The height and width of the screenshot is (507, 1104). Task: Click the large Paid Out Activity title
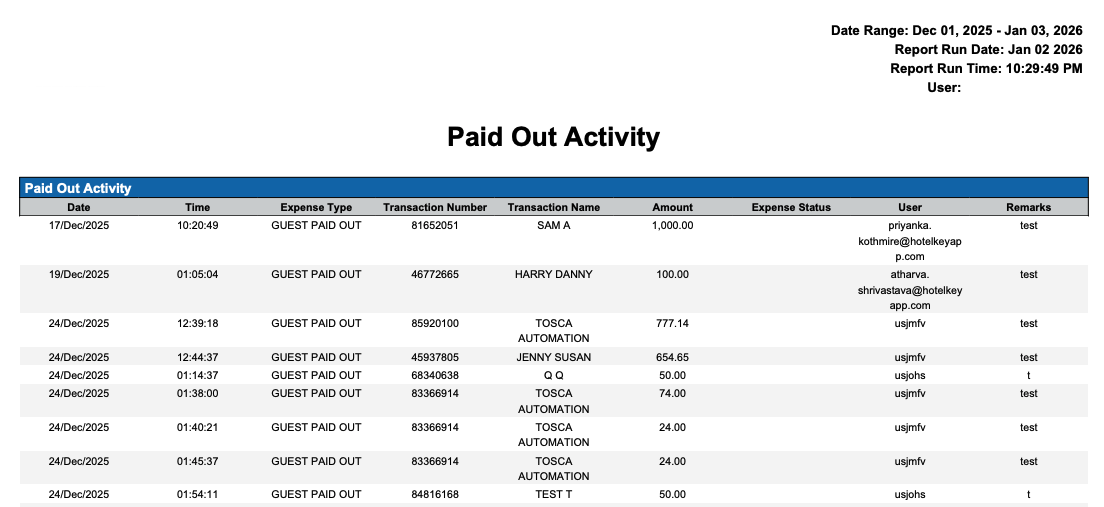tap(552, 137)
